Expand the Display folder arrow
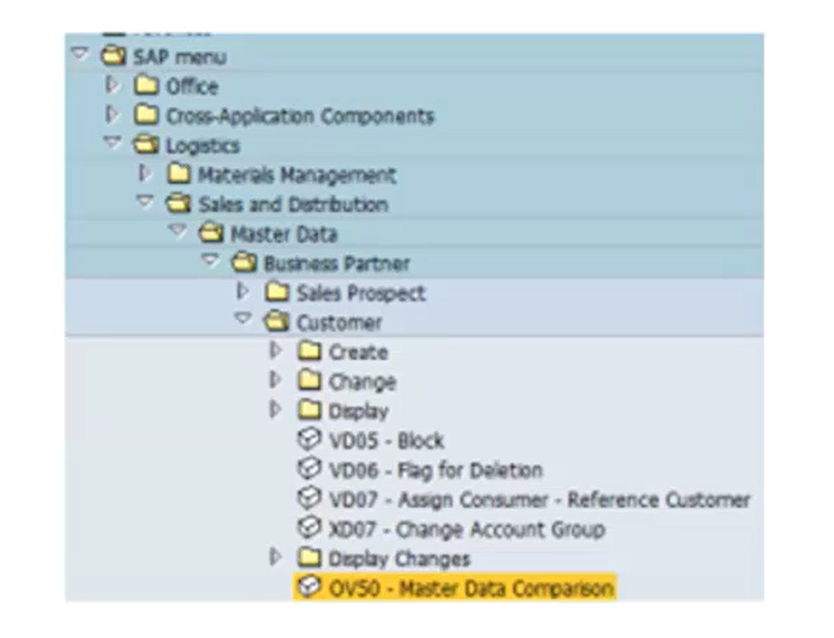 (x=276, y=409)
